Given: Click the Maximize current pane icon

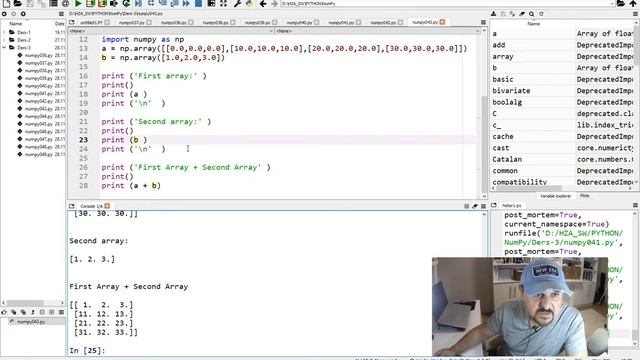Looking at the screenshot, I should coord(223,3).
